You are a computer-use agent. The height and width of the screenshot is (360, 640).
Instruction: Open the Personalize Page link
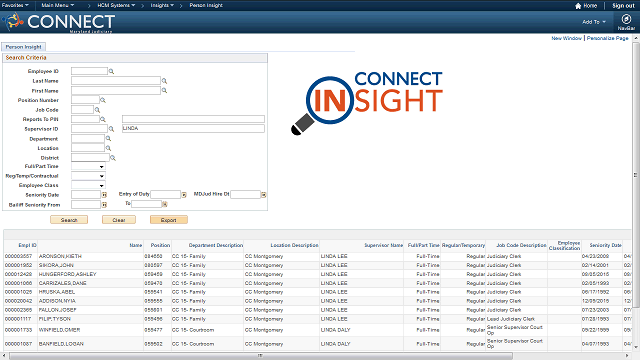607,38
